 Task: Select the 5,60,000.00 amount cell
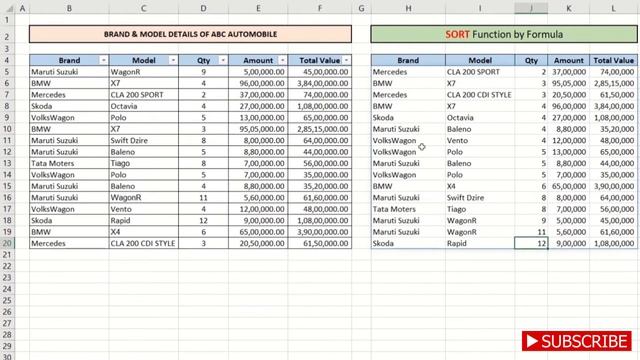(258, 198)
